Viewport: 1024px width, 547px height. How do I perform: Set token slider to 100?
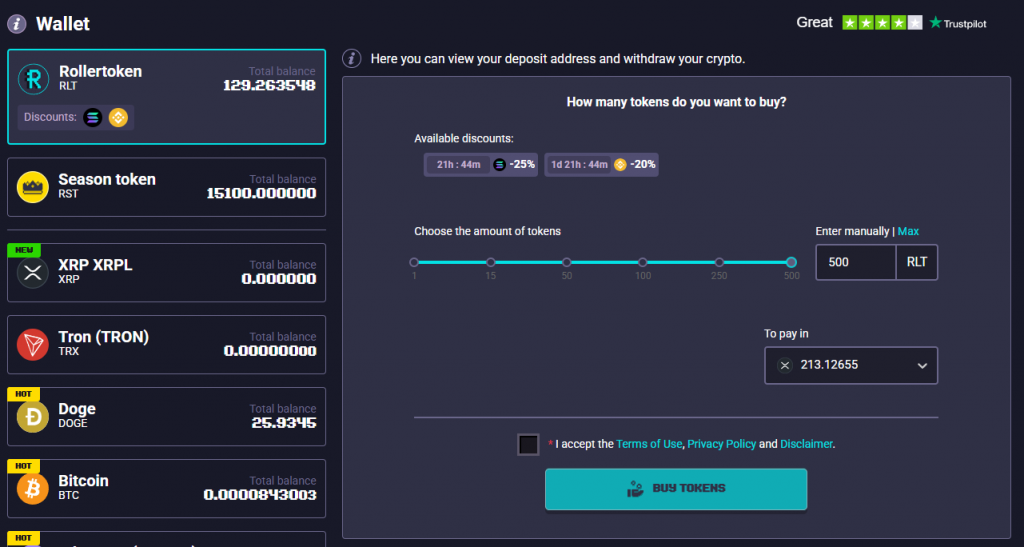coord(643,262)
